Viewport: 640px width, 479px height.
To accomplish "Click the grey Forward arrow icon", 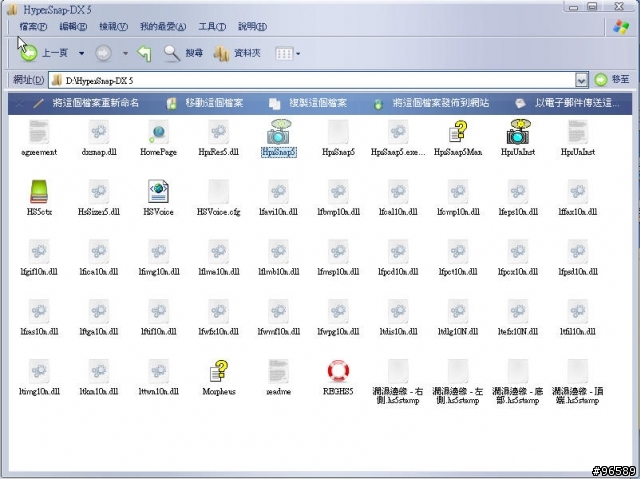I will [x=103, y=53].
